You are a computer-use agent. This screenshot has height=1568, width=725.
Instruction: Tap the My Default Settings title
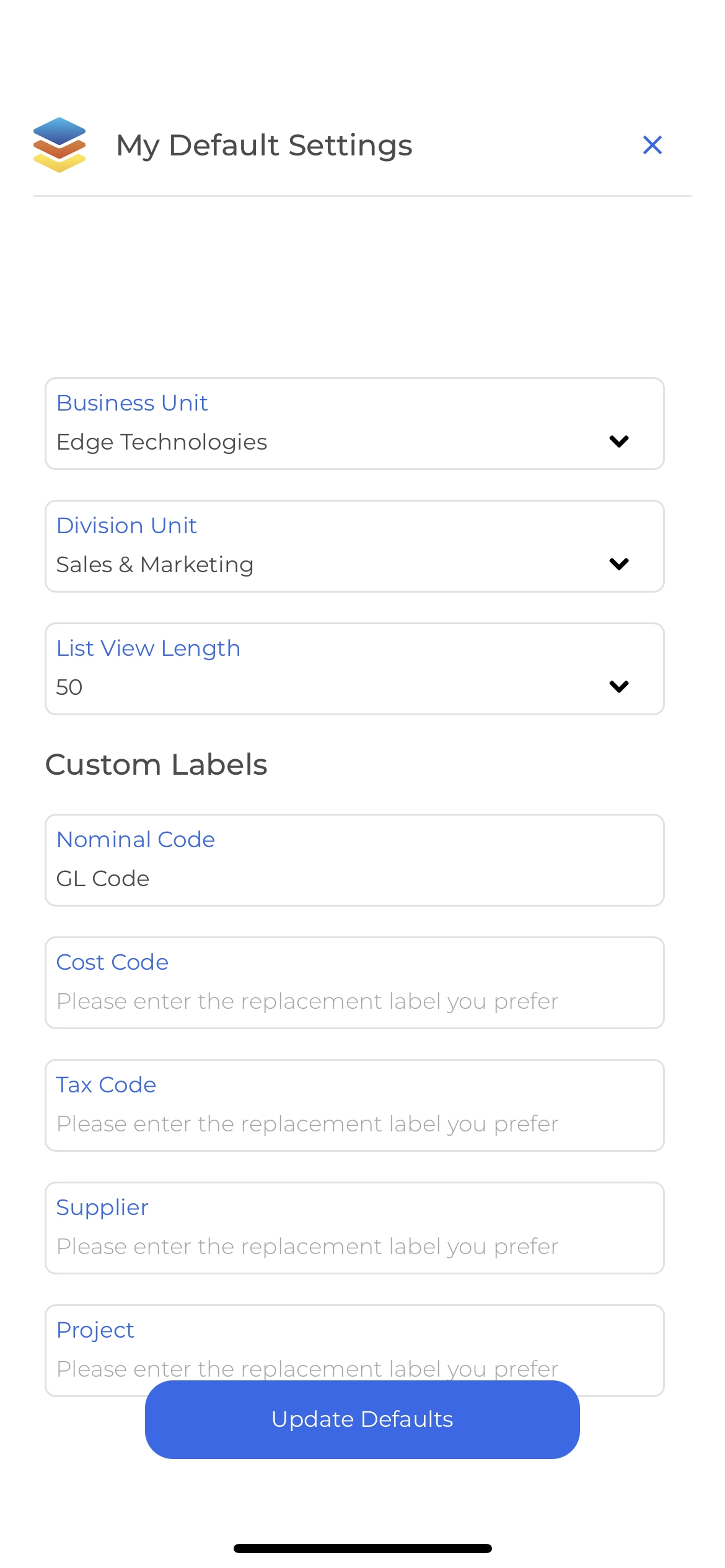[265, 146]
